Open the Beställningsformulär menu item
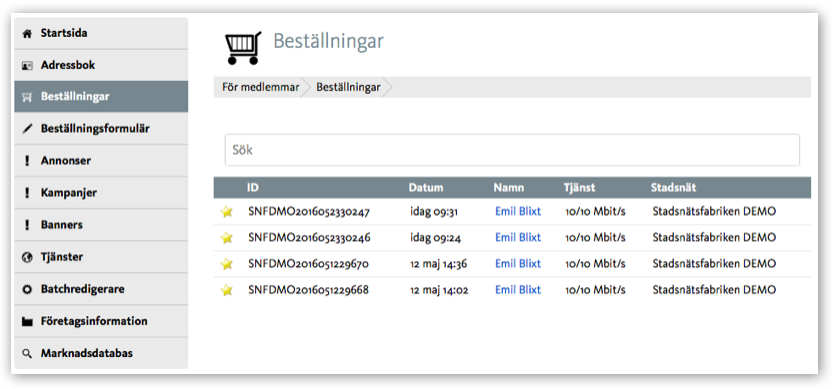This screenshot has width=838, height=389. pos(101,129)
